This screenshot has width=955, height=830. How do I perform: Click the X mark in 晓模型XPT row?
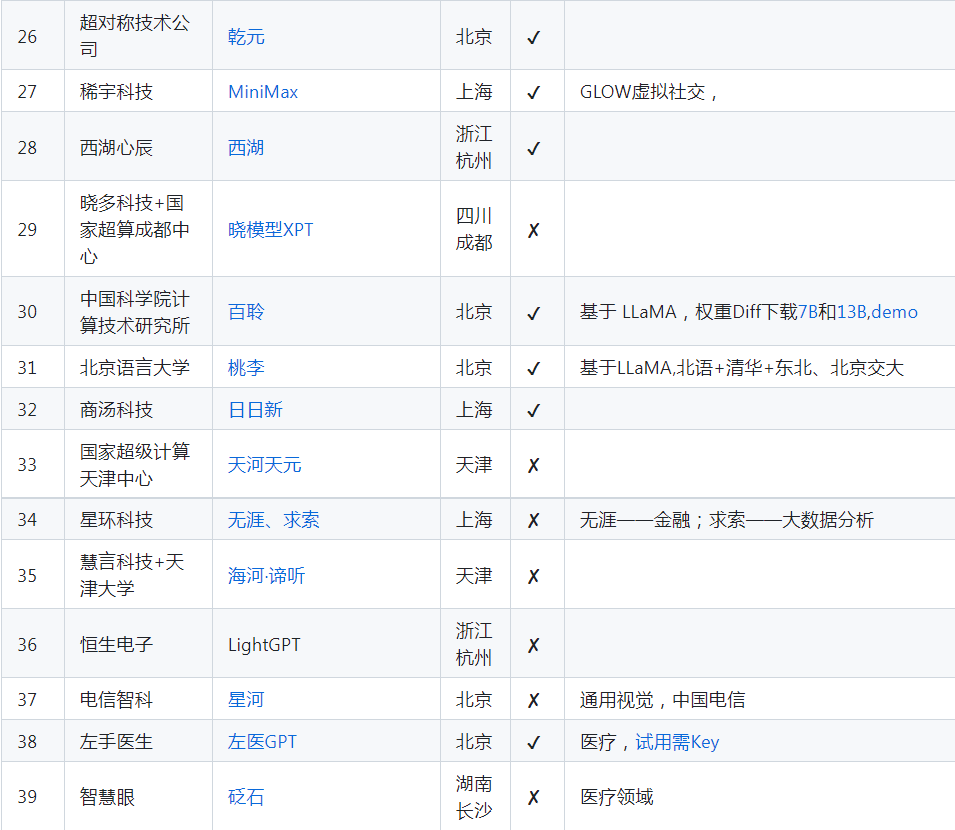pos(534,230)
